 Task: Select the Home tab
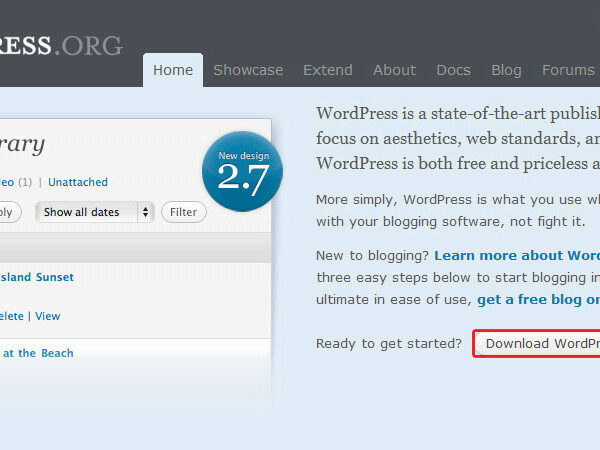[173, 70]
